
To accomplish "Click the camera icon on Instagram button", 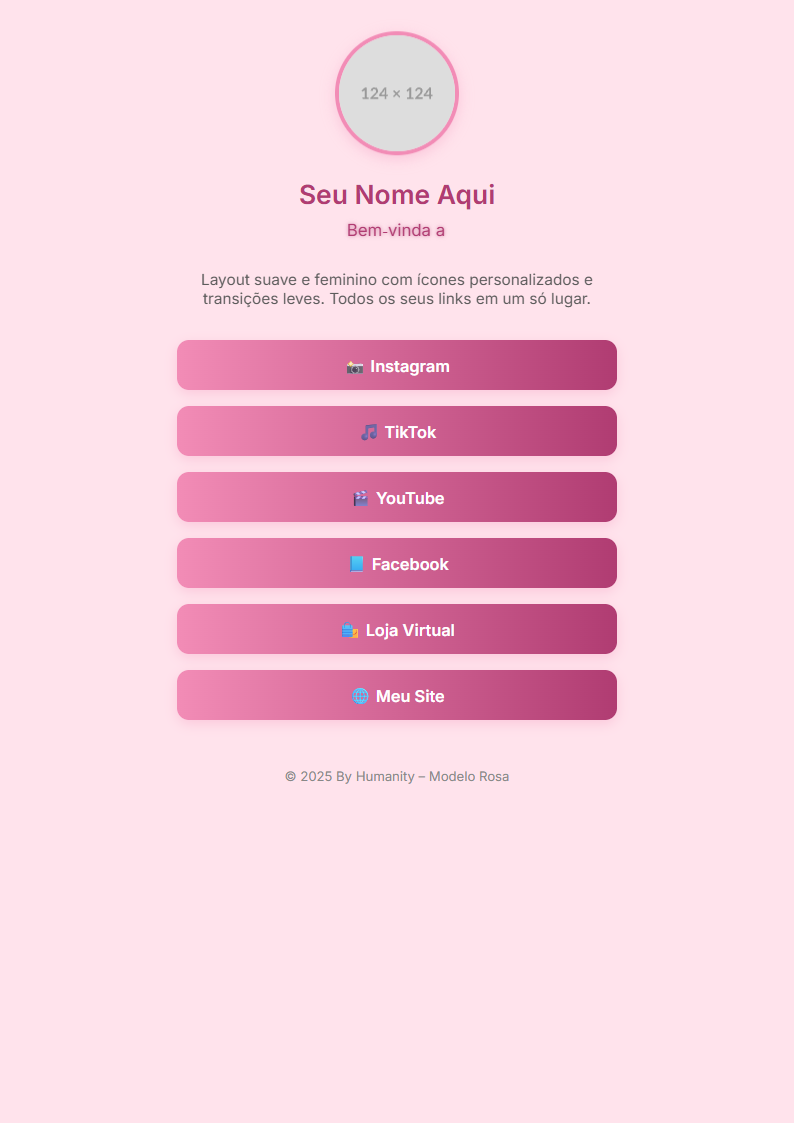I will point(355,365).
